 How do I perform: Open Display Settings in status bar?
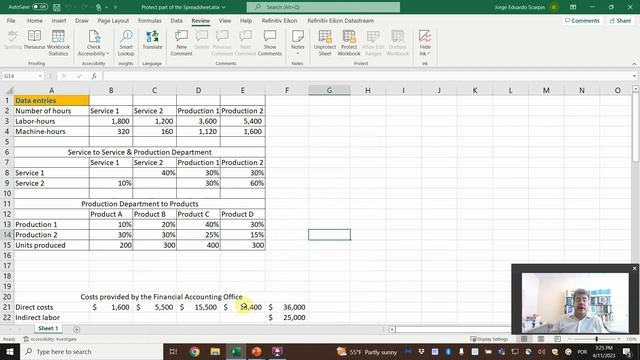(489, 339)
